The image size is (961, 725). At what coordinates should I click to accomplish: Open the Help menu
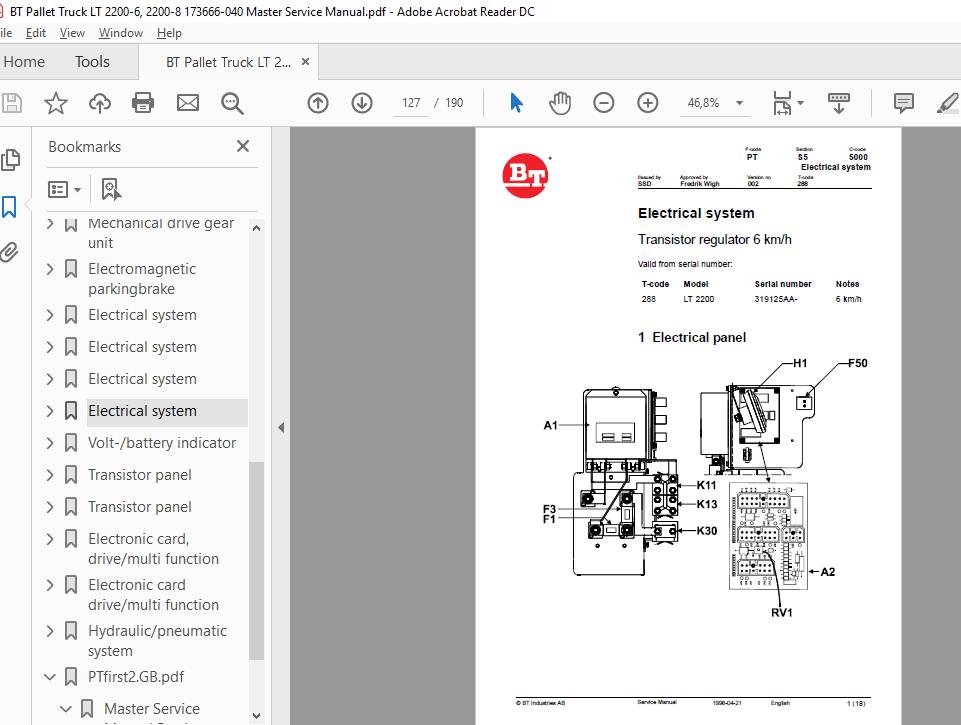click(x=169, y=33)
